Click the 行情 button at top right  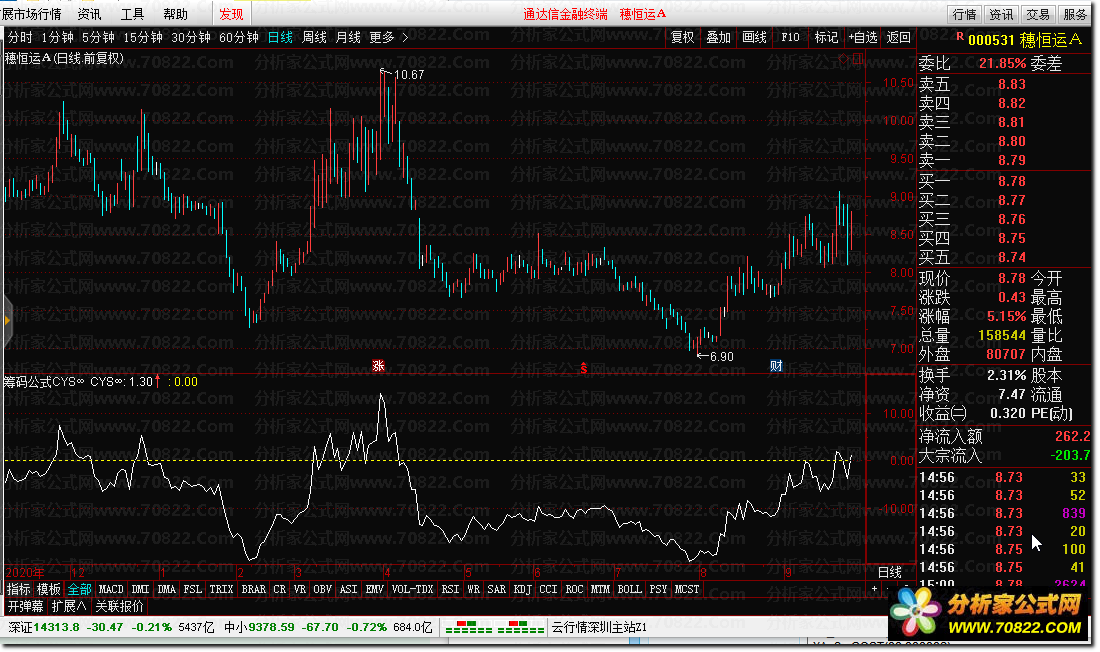pos(965,14)
